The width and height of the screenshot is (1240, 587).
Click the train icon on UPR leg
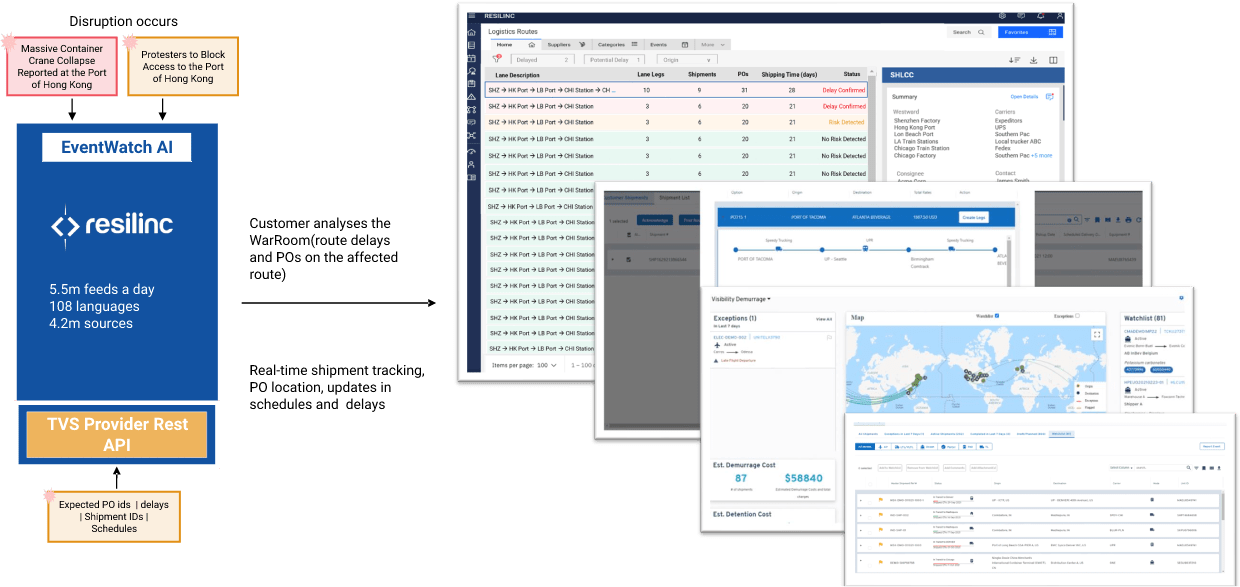point(864,250)
